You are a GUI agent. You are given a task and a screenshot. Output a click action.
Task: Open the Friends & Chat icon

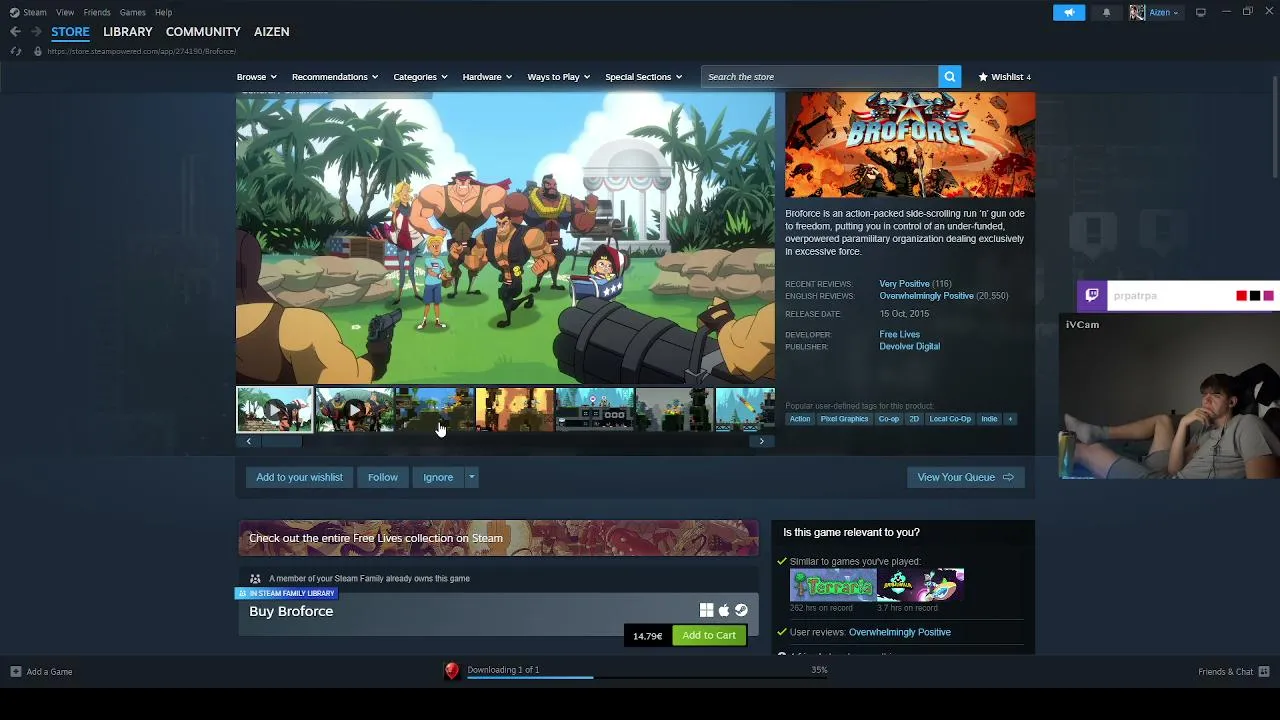point(1264,672)
